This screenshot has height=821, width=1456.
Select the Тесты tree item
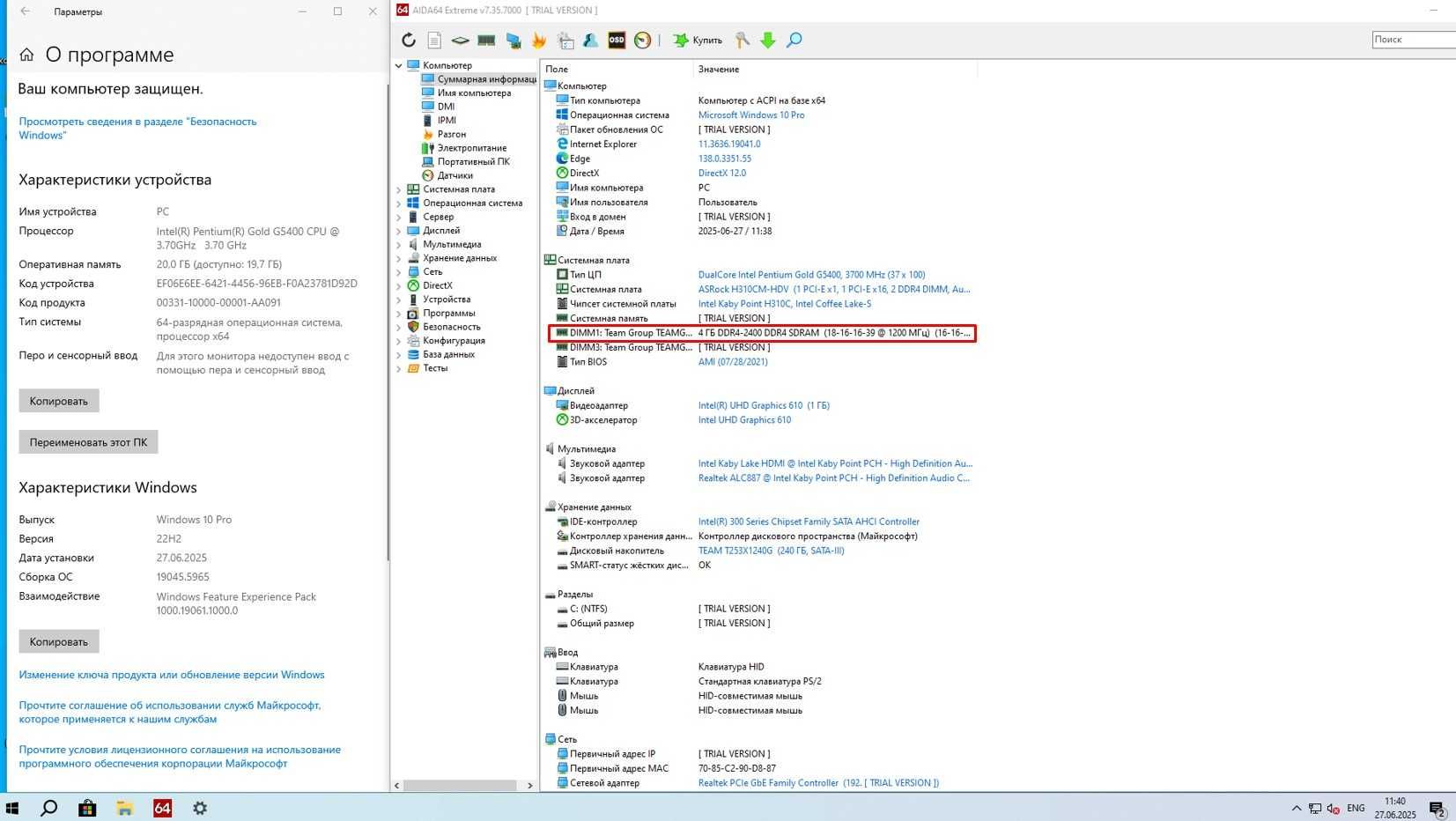pos(427,368)
